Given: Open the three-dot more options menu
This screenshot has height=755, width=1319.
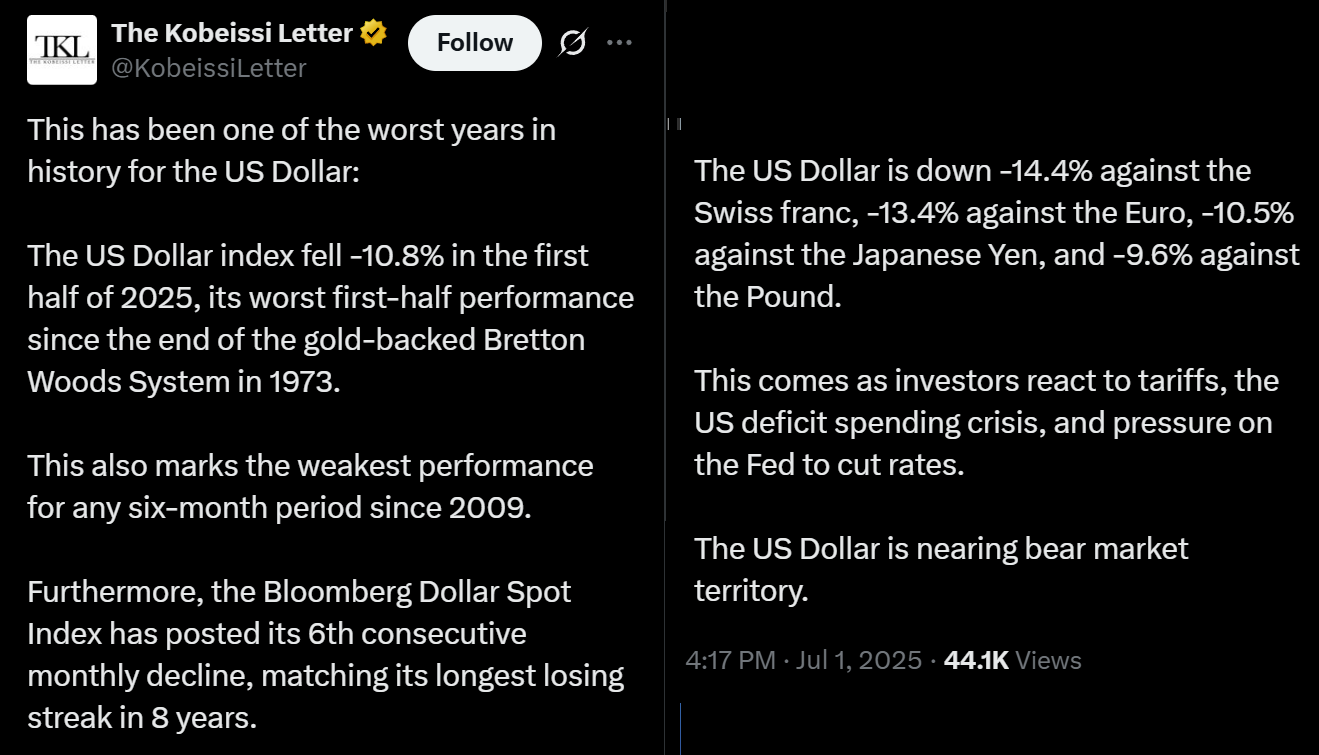Looking at the screenshot, I should coord(620,43).
